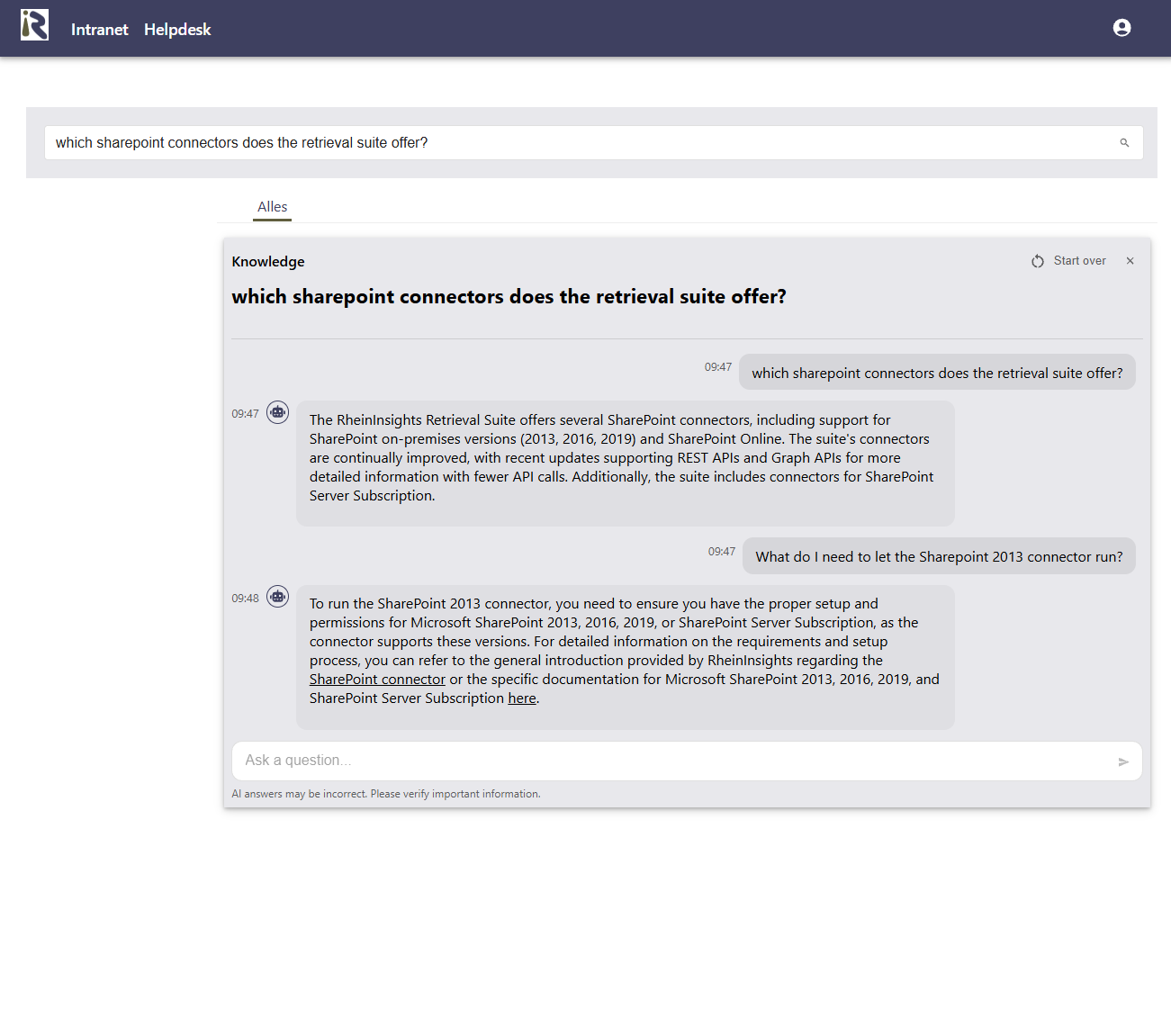This screenshot has height=1036, width=1171.
Task: Open the user account profile icon
Action: 1121,28
